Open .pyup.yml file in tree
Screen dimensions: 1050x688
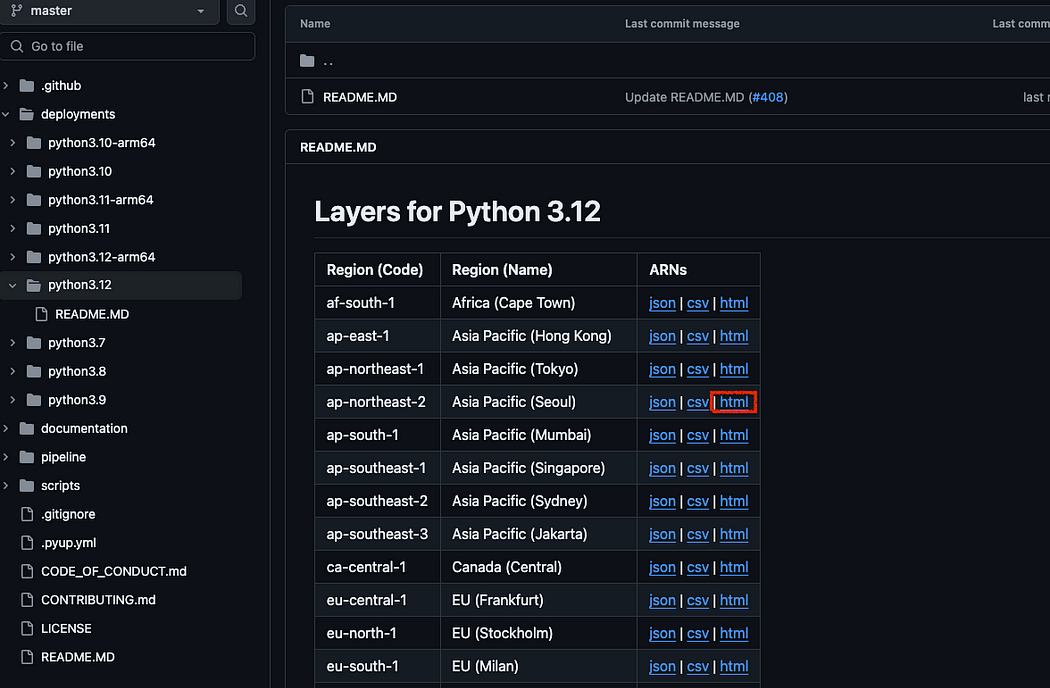[68, 543]
